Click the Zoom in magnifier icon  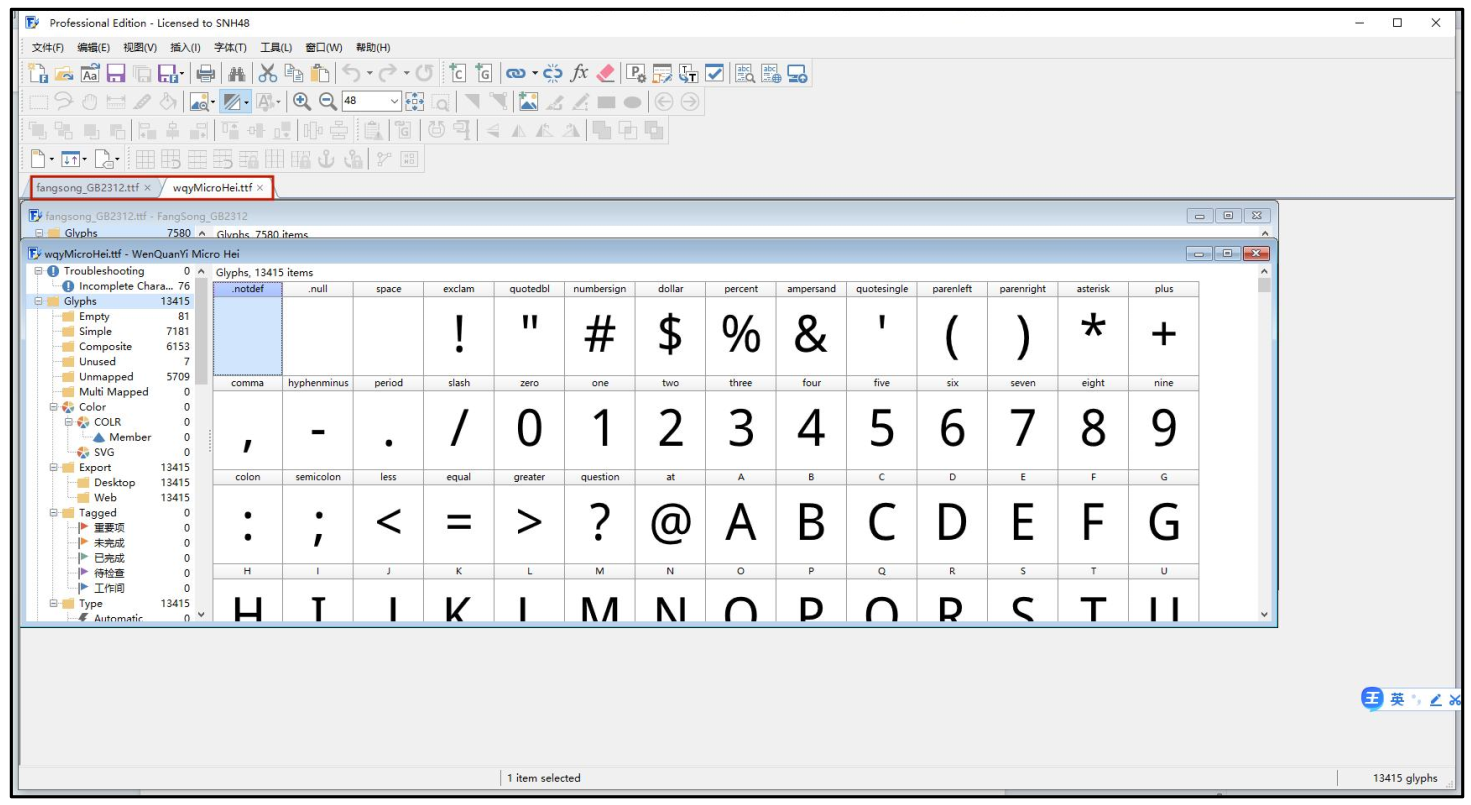coord(301,101)
